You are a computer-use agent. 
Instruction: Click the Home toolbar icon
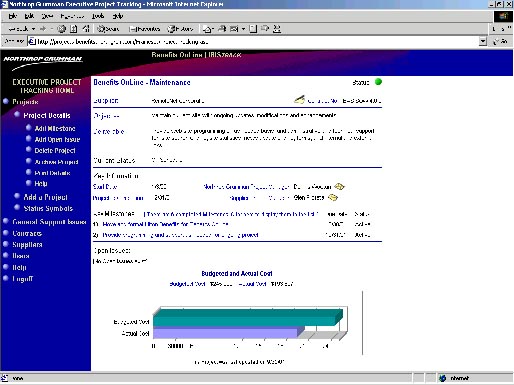86,29
